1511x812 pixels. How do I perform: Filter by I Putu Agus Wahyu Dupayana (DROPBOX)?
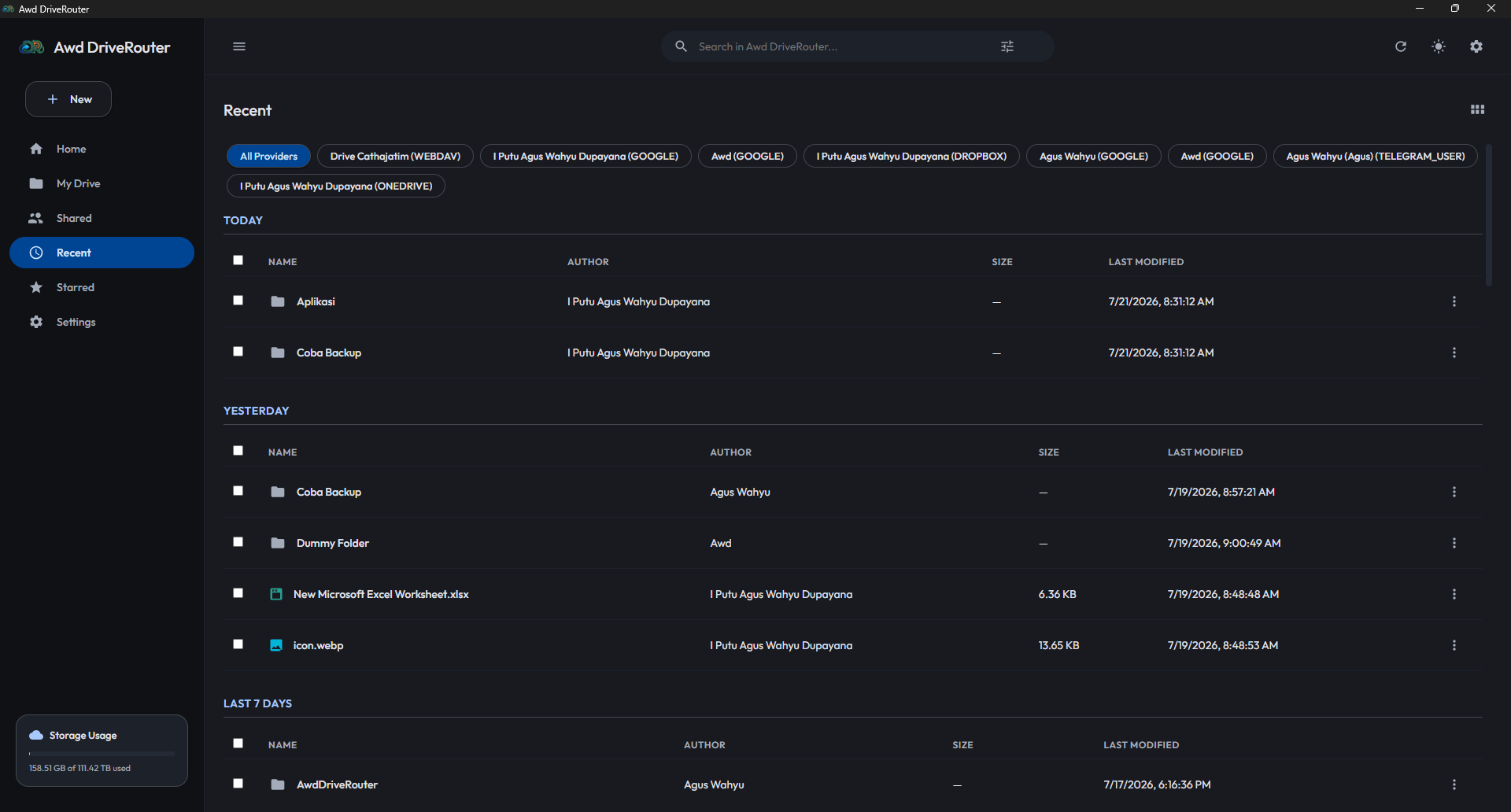tap(911, 157)
